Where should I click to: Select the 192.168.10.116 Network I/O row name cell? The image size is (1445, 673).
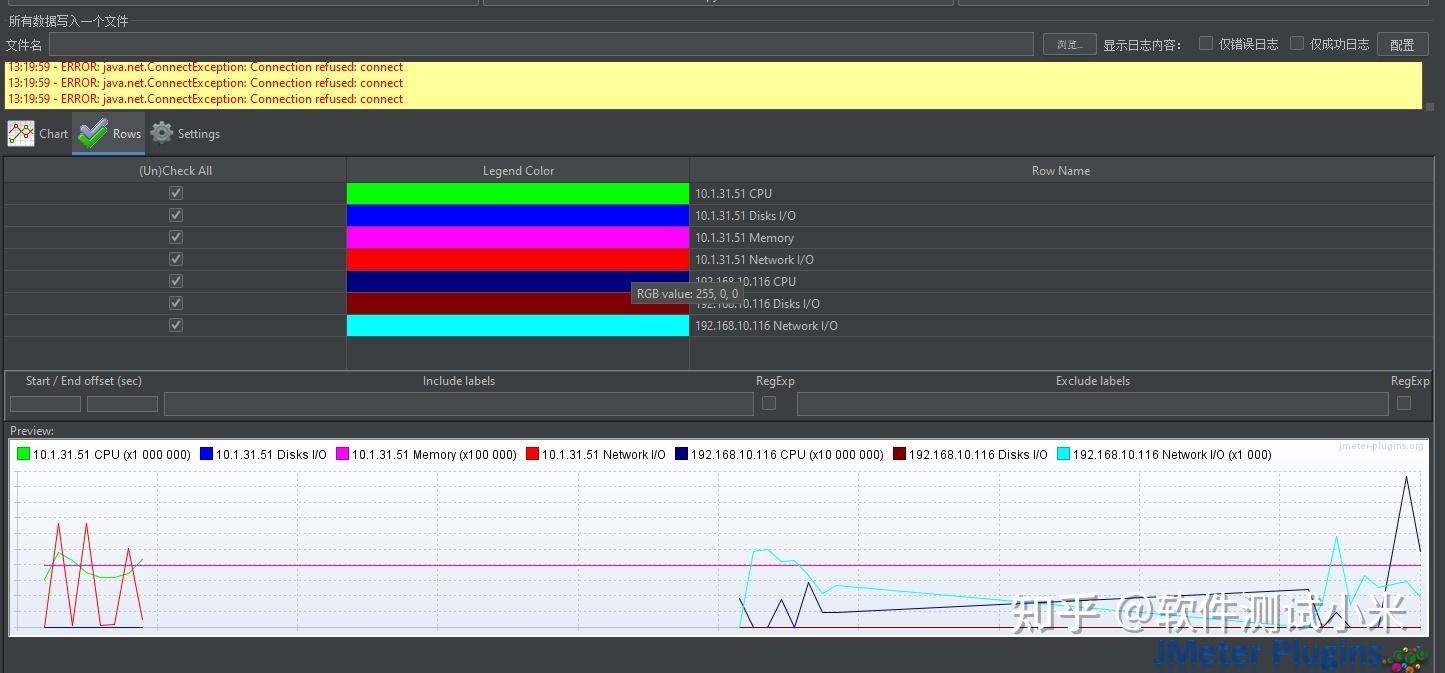pos(1061,325)
